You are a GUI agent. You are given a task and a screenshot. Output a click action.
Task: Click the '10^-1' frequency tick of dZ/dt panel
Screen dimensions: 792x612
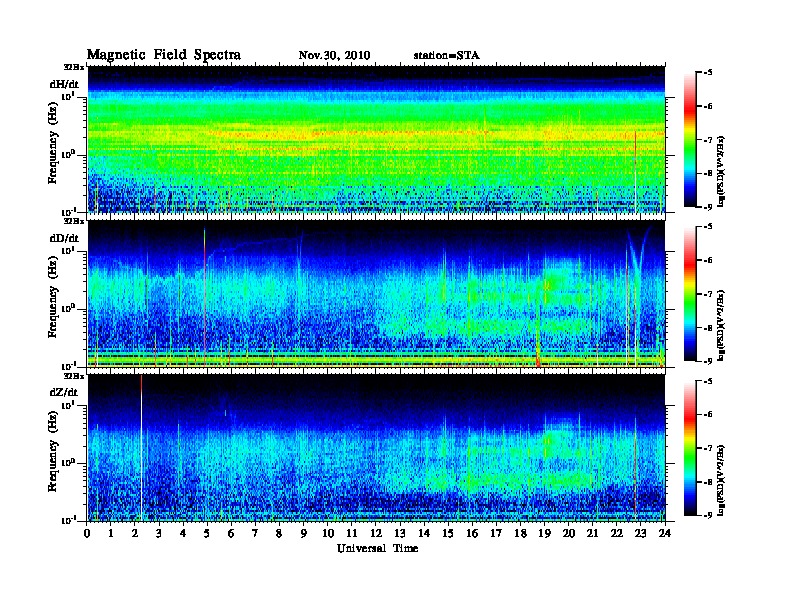coord(67,520)
